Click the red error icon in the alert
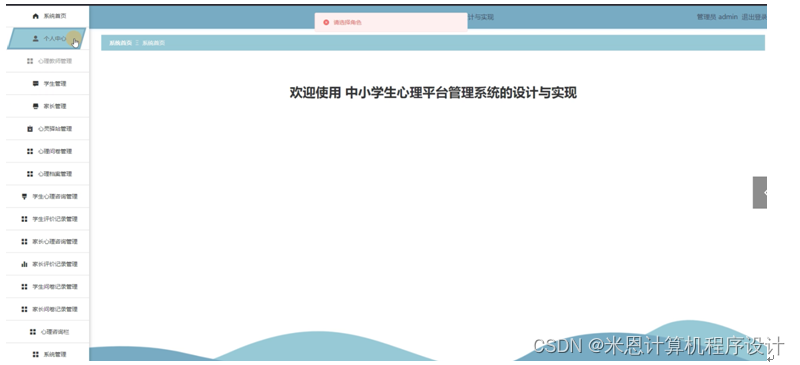The image size is (800, 365). coord(327,22)
